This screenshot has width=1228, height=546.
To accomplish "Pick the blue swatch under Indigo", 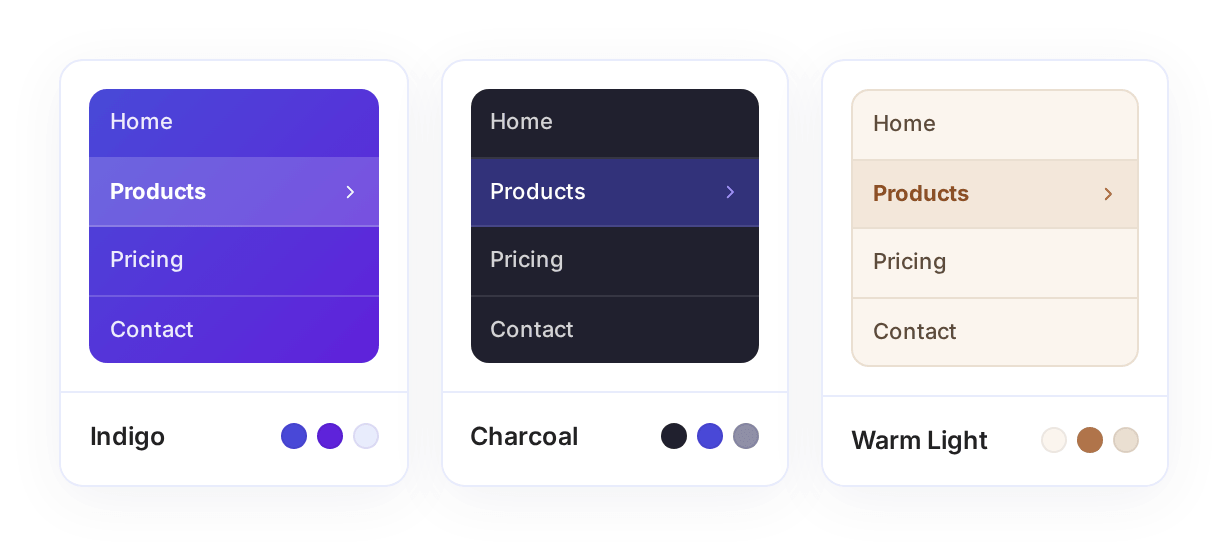I will (294, 436).
